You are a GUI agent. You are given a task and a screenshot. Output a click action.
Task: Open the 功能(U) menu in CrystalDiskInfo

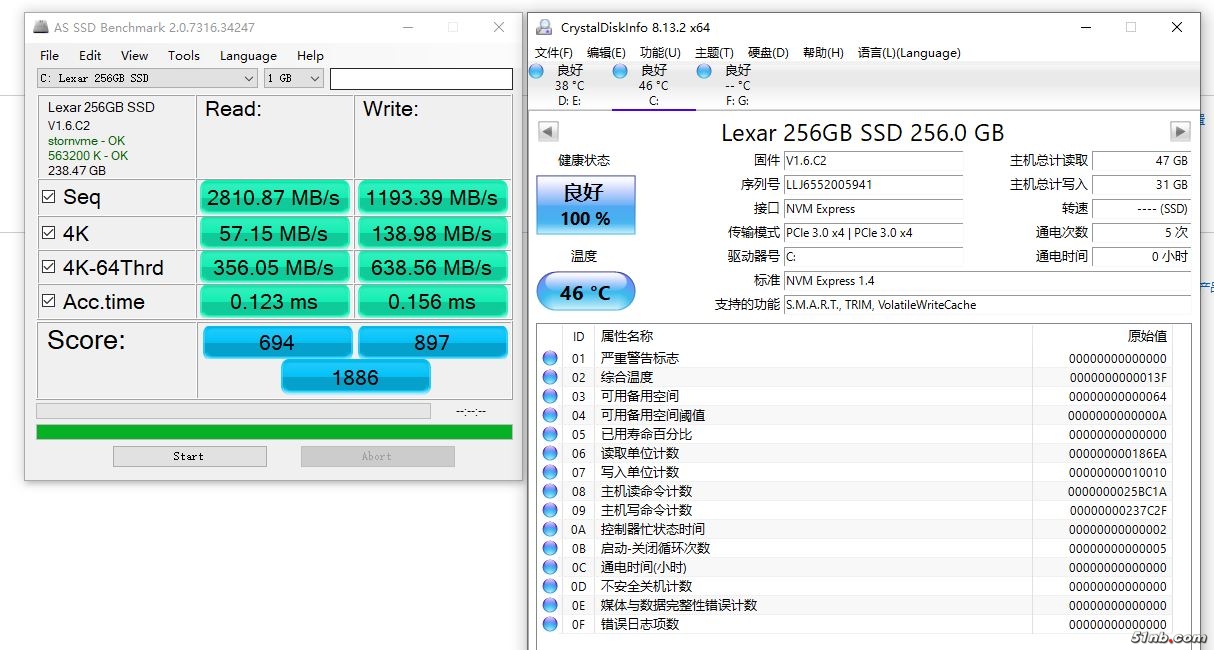660,53
